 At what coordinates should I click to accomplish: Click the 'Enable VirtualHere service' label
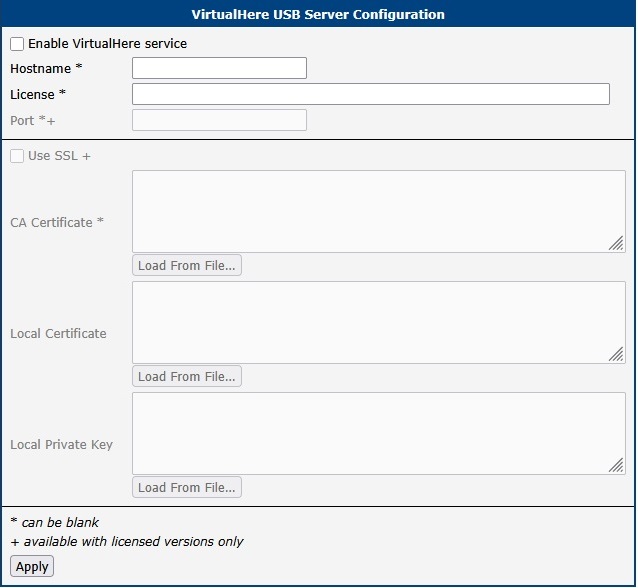click(107, 44)
